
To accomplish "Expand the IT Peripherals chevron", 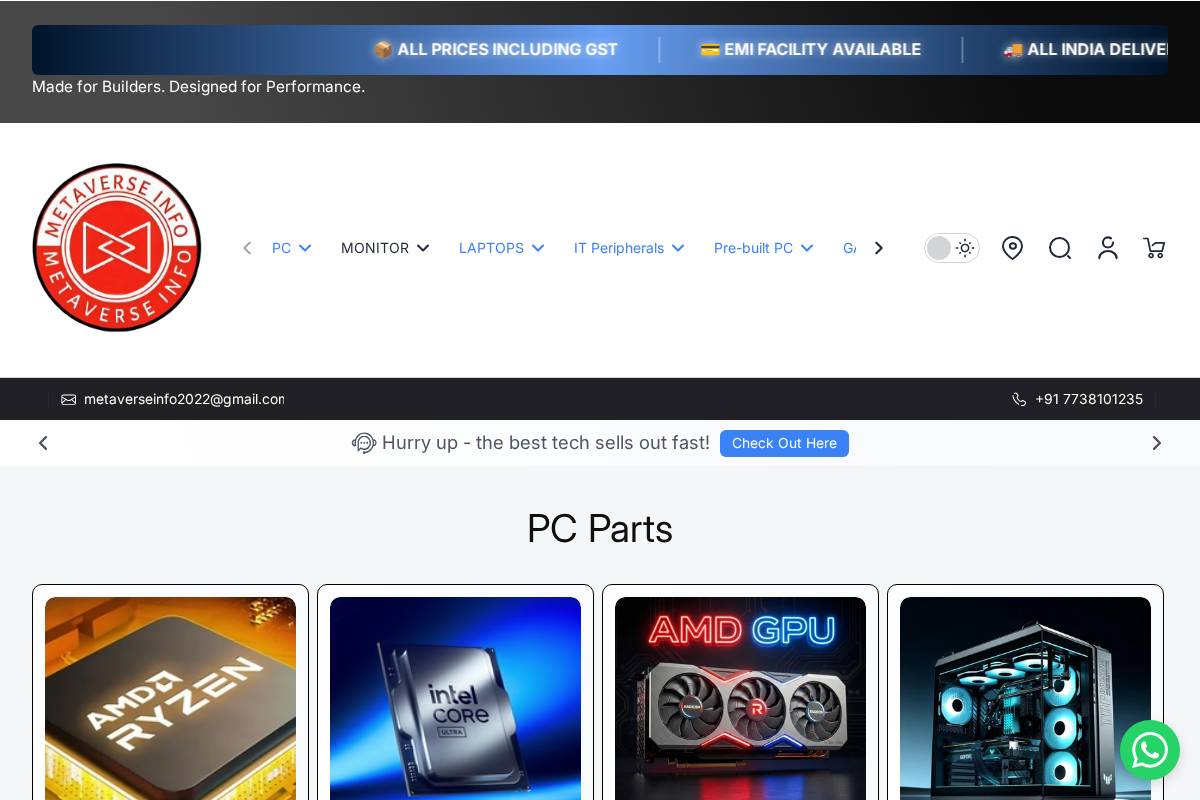I will [x=678, y=248].
